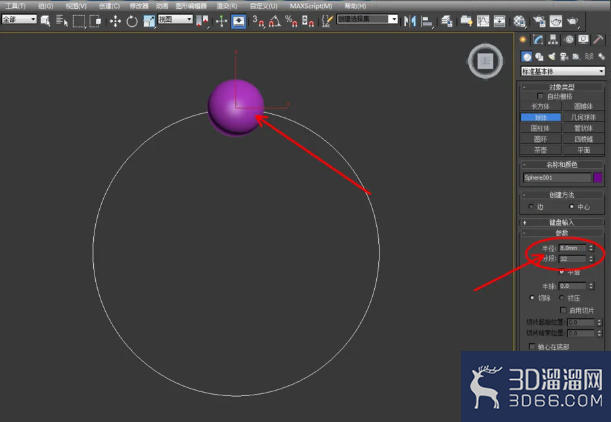Open 标准基本体 primitive type dropdown
Viewport: 611px width, 422px height.
pos(563,71)
